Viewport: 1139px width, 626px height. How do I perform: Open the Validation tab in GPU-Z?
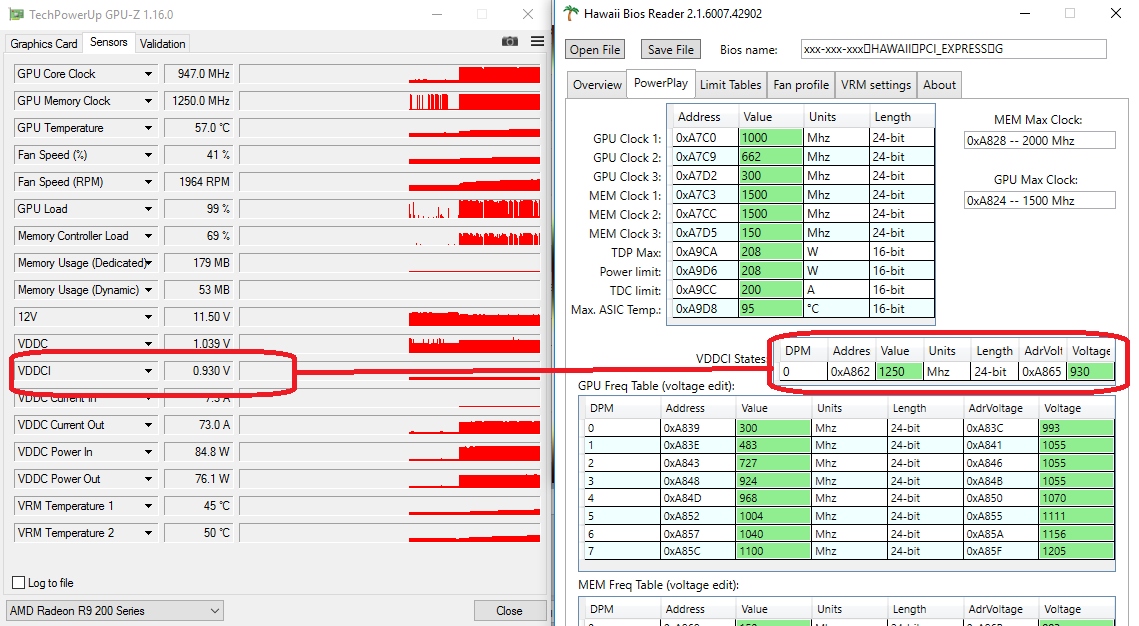point(163,44)
